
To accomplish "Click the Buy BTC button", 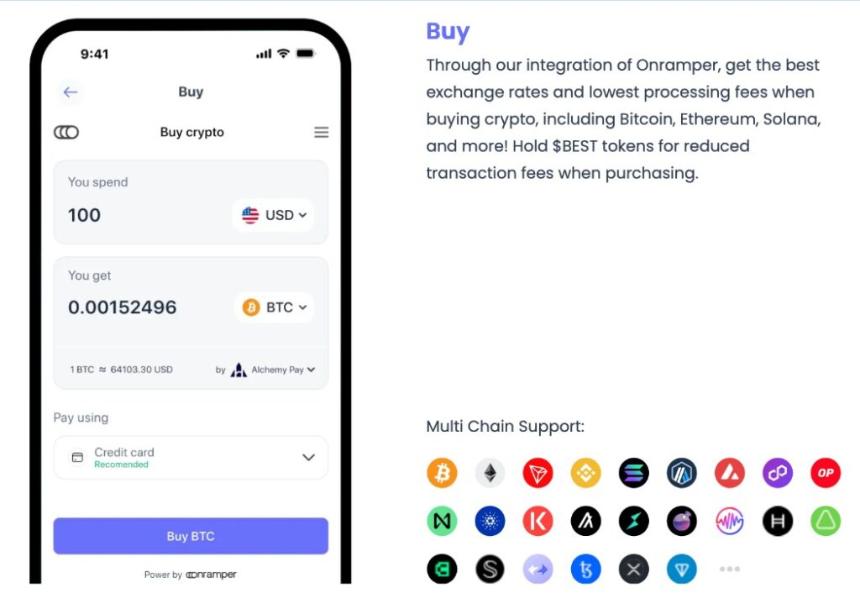I will pos(191,536).
